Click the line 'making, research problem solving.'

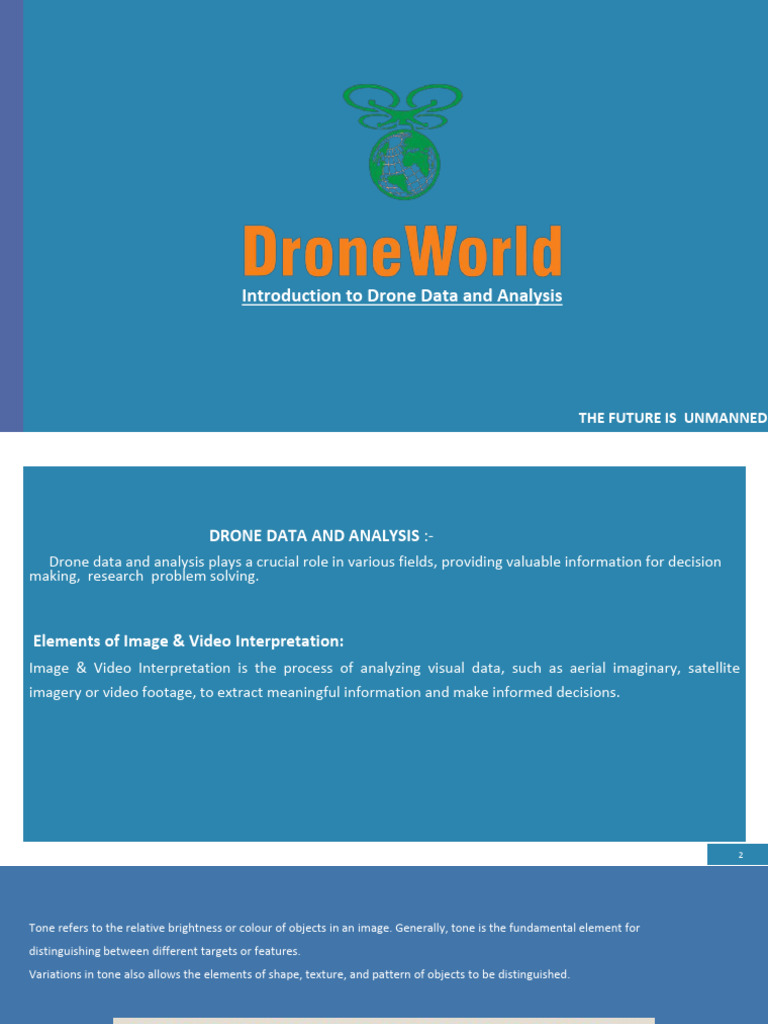point(144,577)
